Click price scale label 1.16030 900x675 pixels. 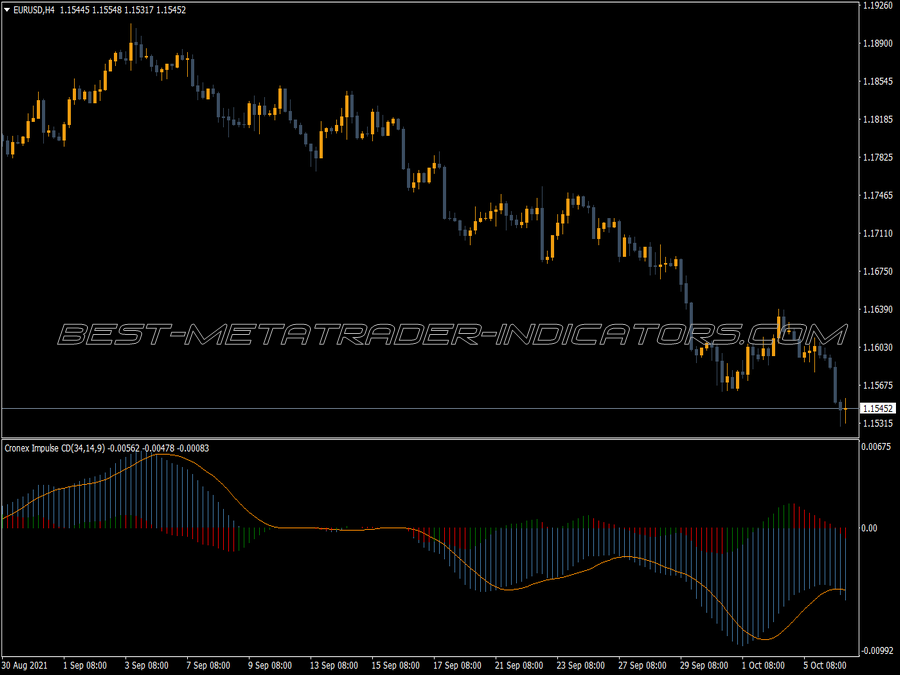coord(878,347)
